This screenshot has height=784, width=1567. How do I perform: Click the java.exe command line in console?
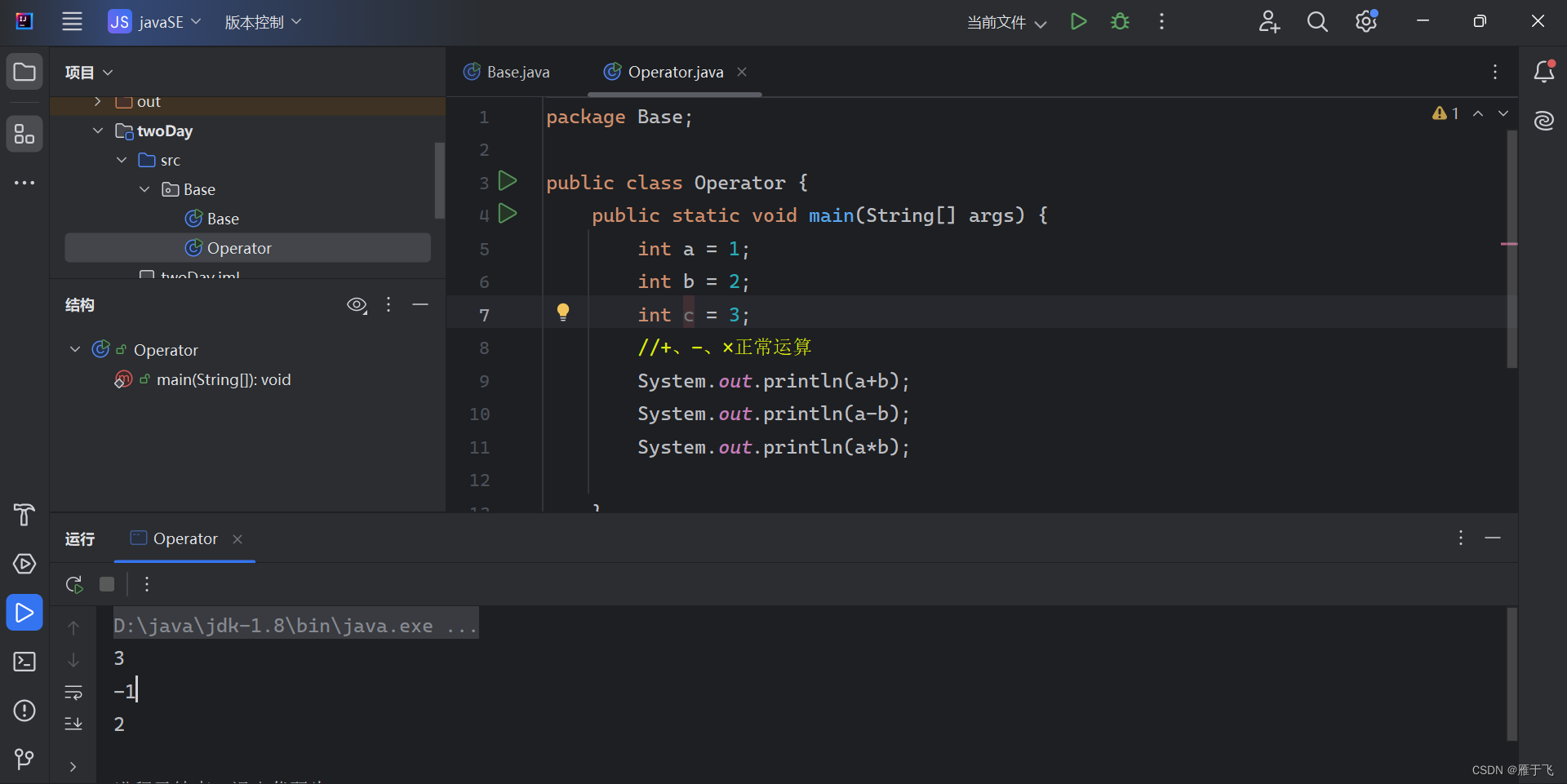[x=295, y=625]
